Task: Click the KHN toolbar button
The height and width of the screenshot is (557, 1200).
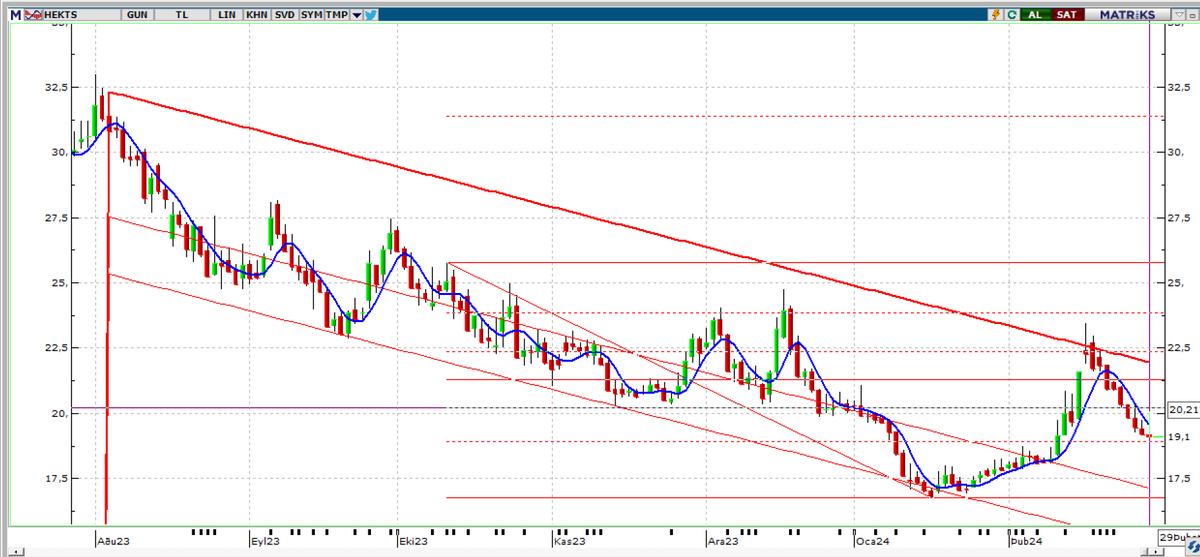Action: pyautogui.click(x=256, y=15)
